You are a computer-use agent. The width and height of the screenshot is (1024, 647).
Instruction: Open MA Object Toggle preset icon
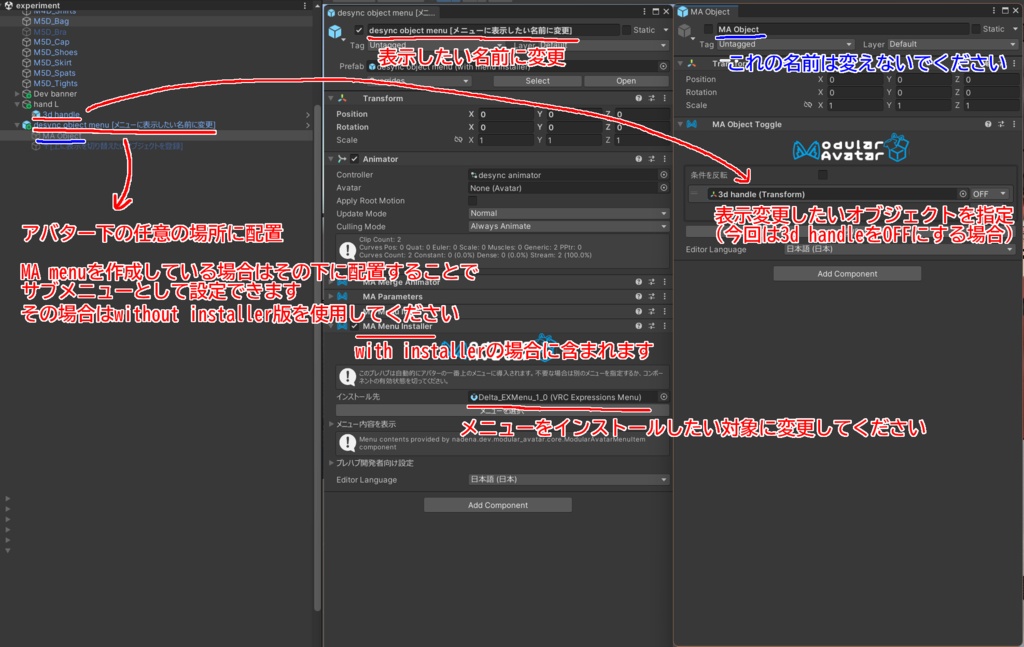[x=1001, y=124]
